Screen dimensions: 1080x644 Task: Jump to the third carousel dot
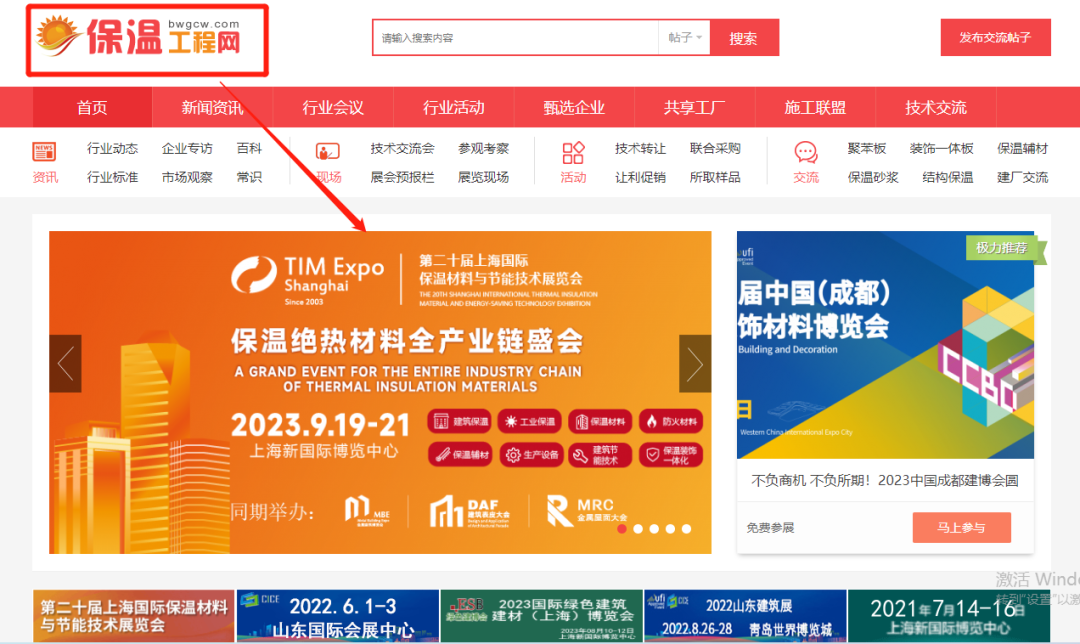coord(654,529)
